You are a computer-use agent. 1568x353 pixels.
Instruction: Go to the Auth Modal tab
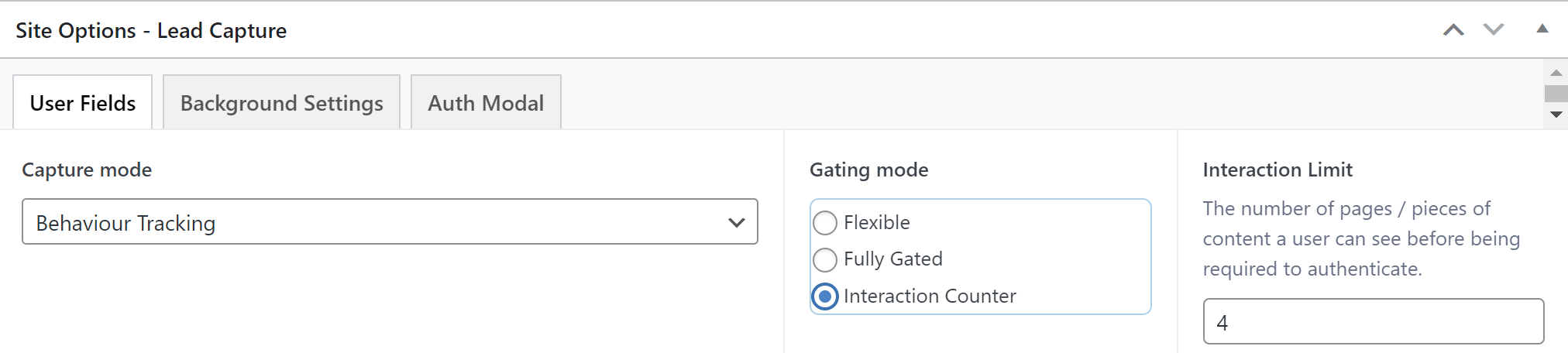[486, 103]
